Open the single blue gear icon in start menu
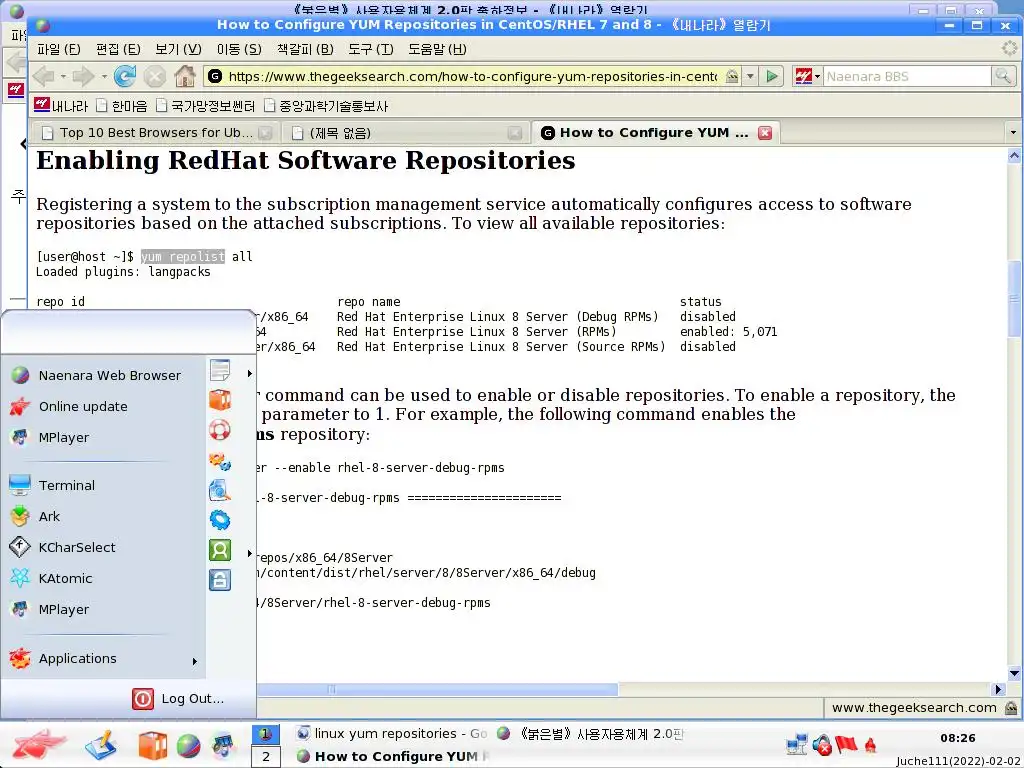This screenshot has height=768, width=1024. tap(220, 520)
